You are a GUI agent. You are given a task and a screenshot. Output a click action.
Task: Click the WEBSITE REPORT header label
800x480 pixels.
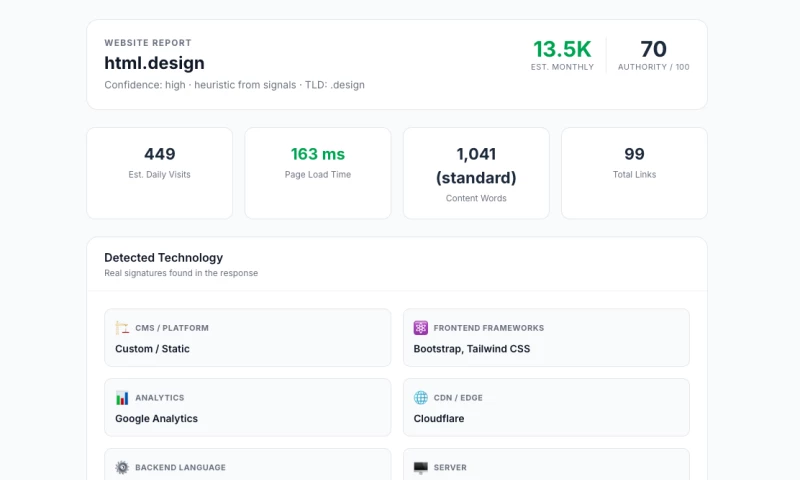(148, 43)
